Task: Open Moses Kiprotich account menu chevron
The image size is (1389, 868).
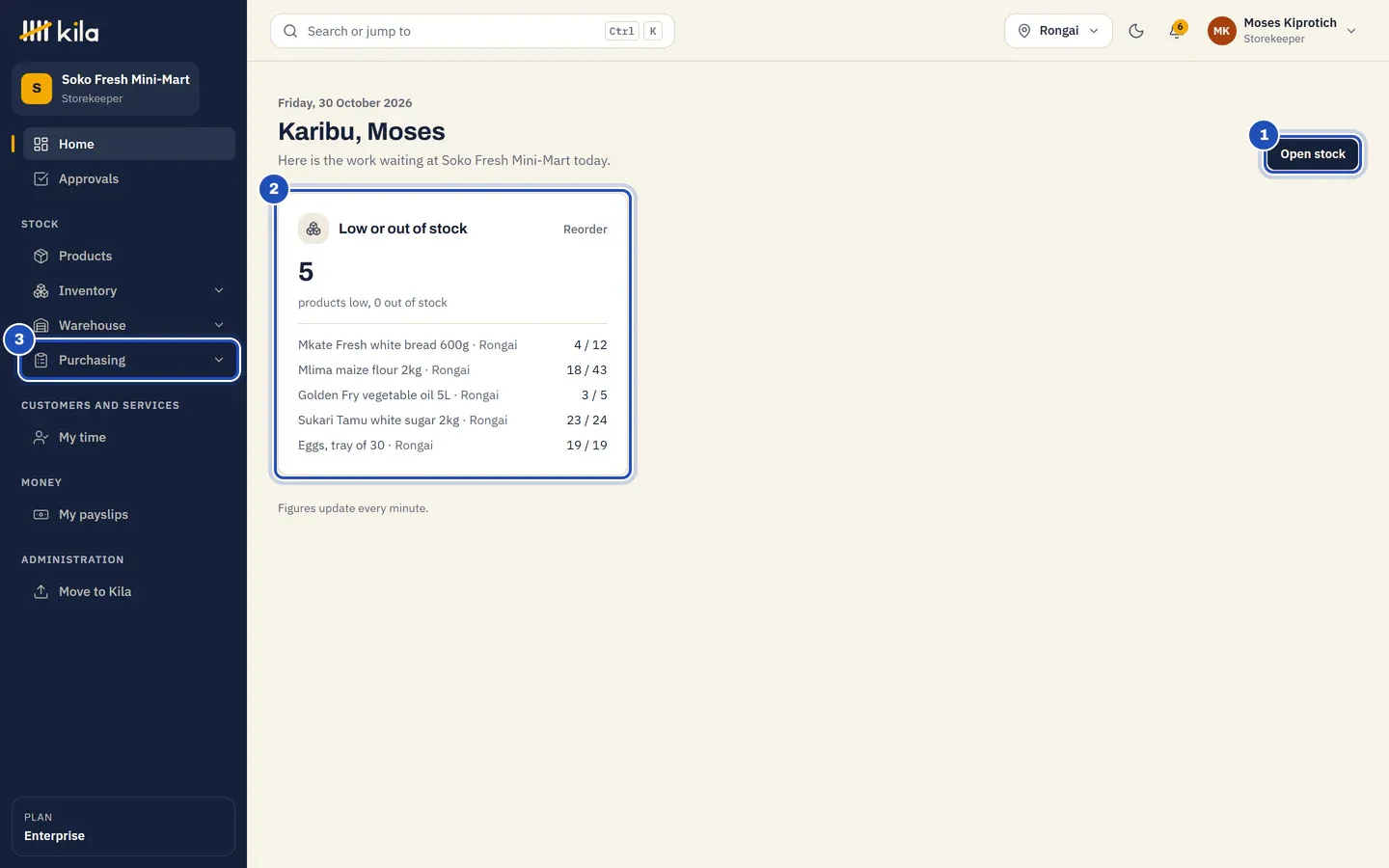Action: click(1351, 31)
